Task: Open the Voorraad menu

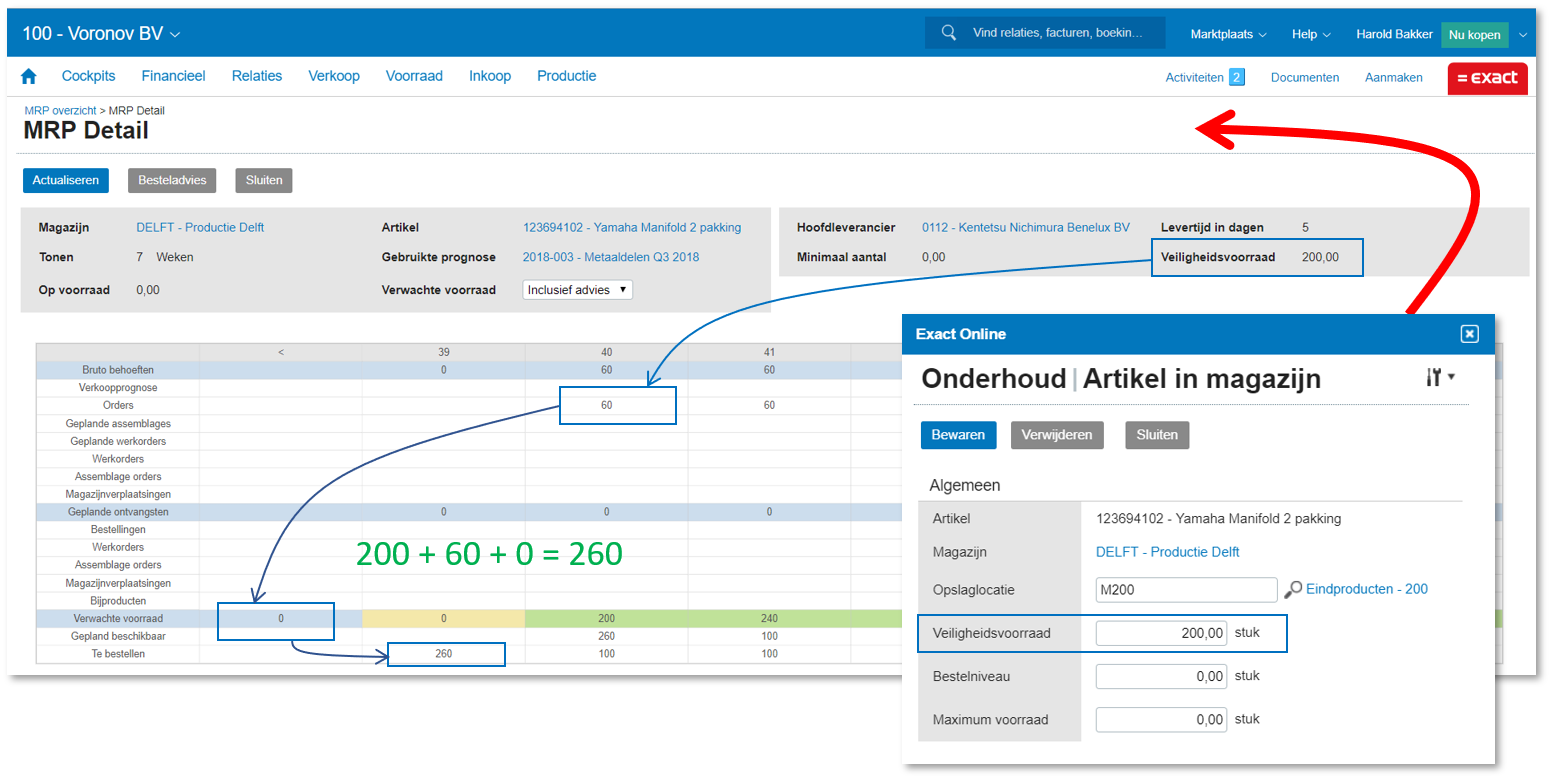Action: (x=414, y=76)
